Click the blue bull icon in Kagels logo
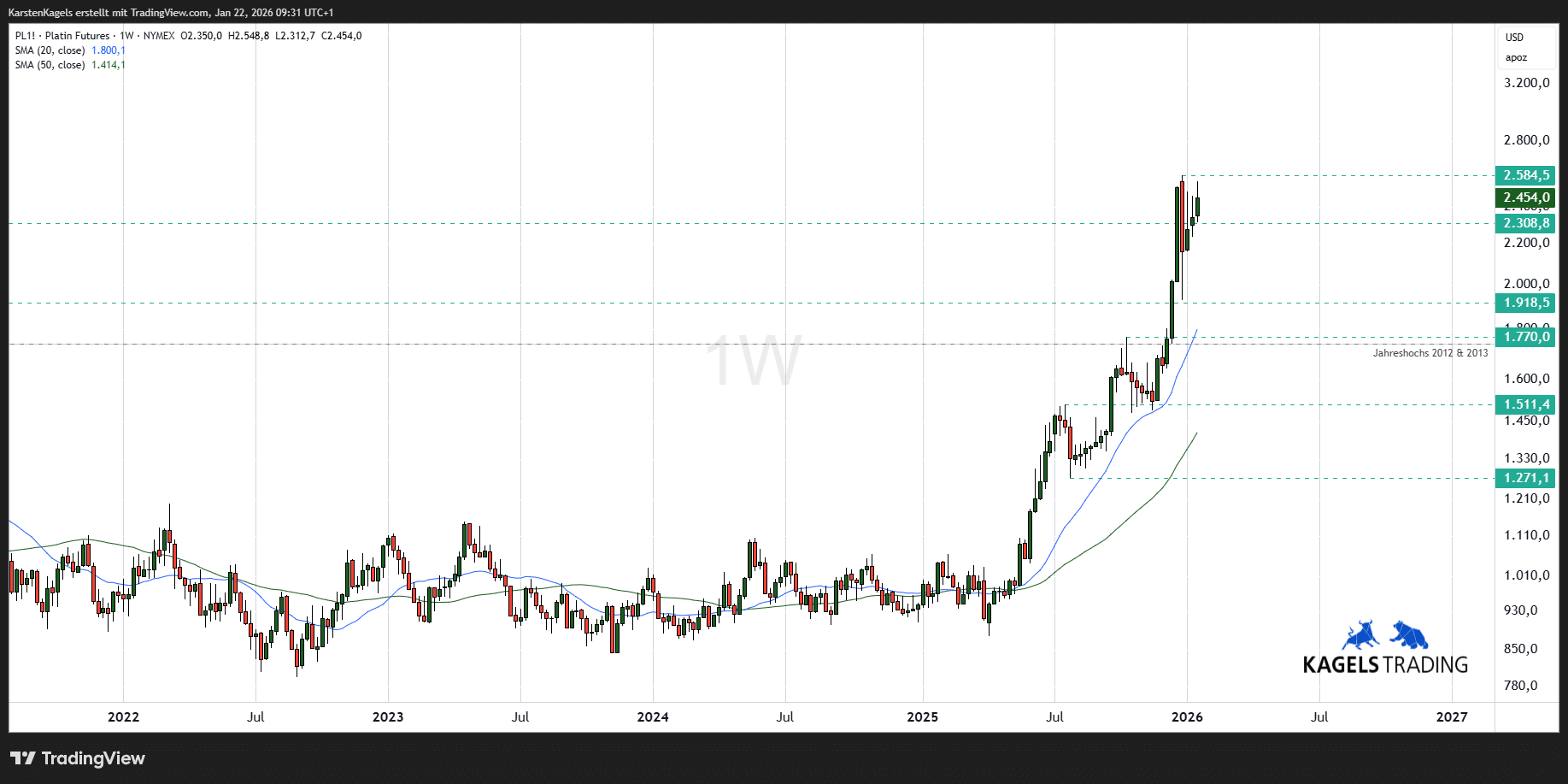The height and width of the screenshot is (784, 1568). point(1360,636)
